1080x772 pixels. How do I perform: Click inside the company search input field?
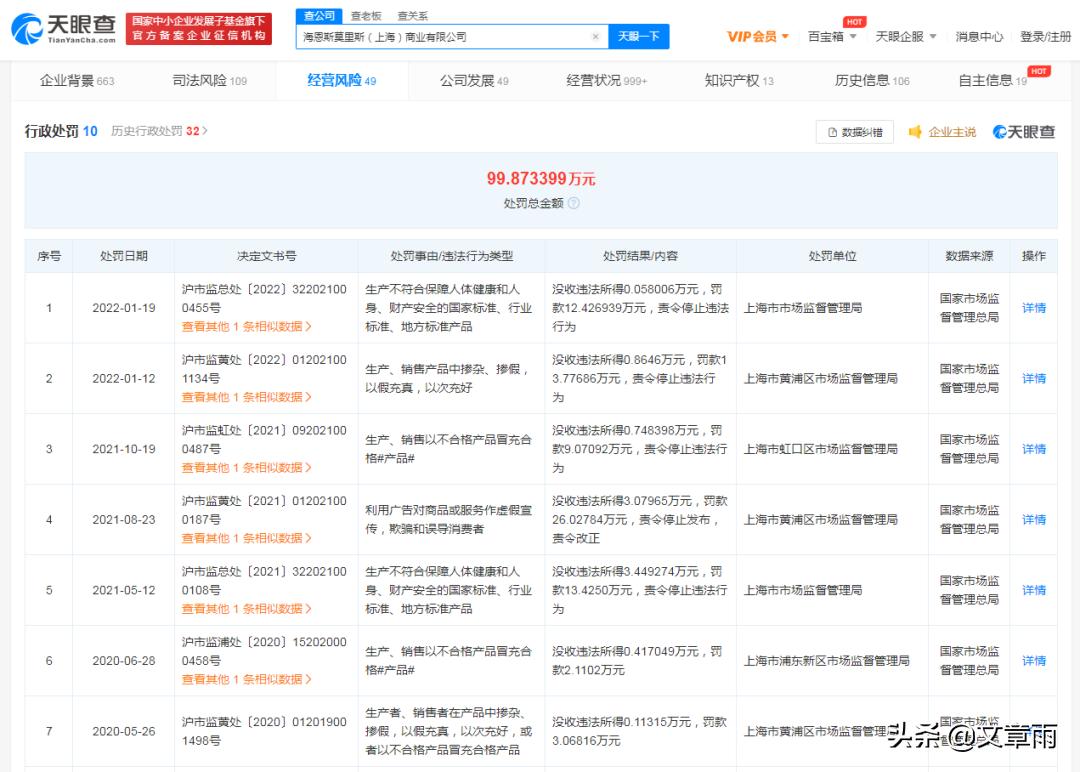440,35
